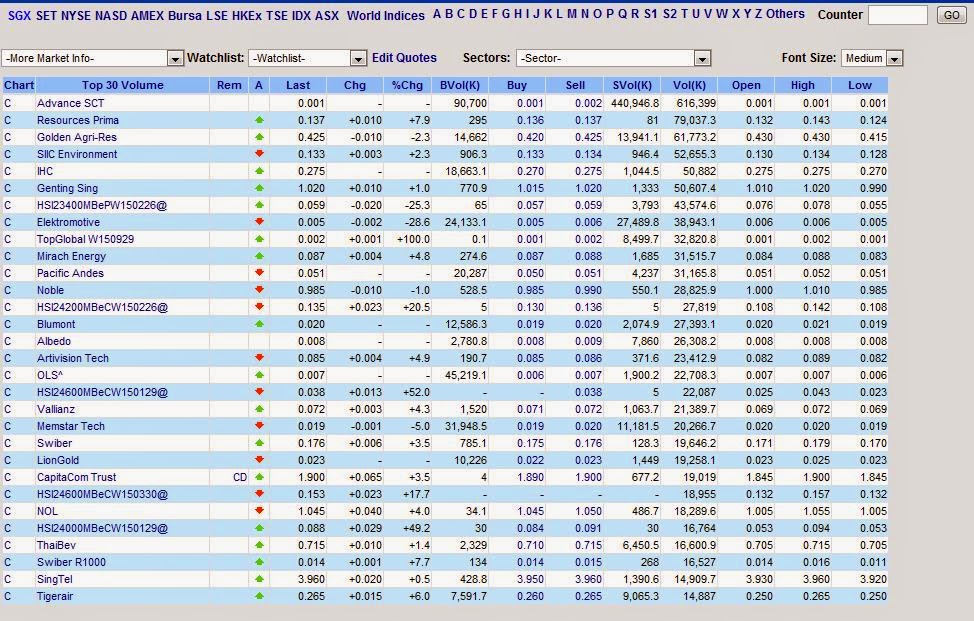Open chart link for Advance SCT row
This screenshot has height=621, width=974.
click(x=7, y=103)
